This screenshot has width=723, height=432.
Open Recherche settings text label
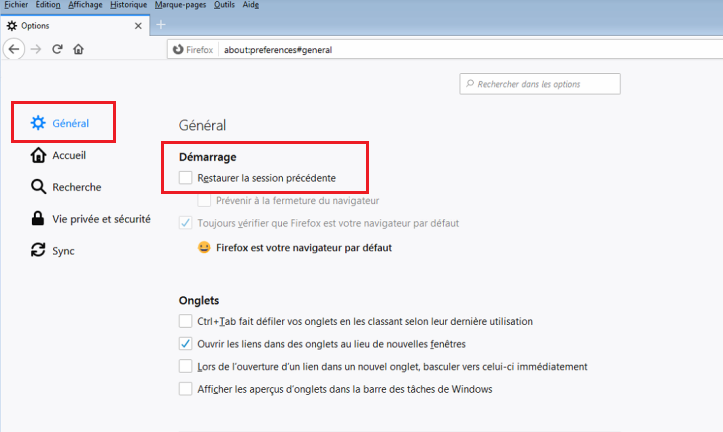[x=77, y=187]
